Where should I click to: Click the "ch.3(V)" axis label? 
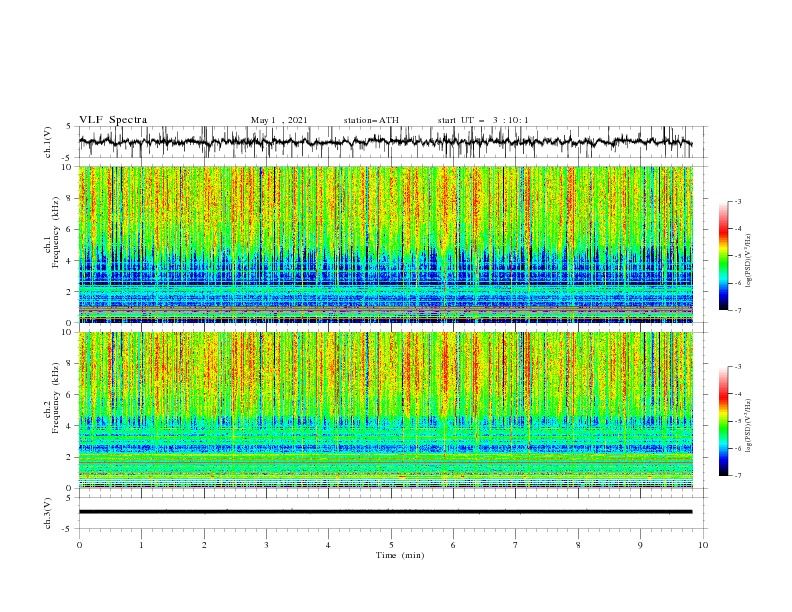48,513
